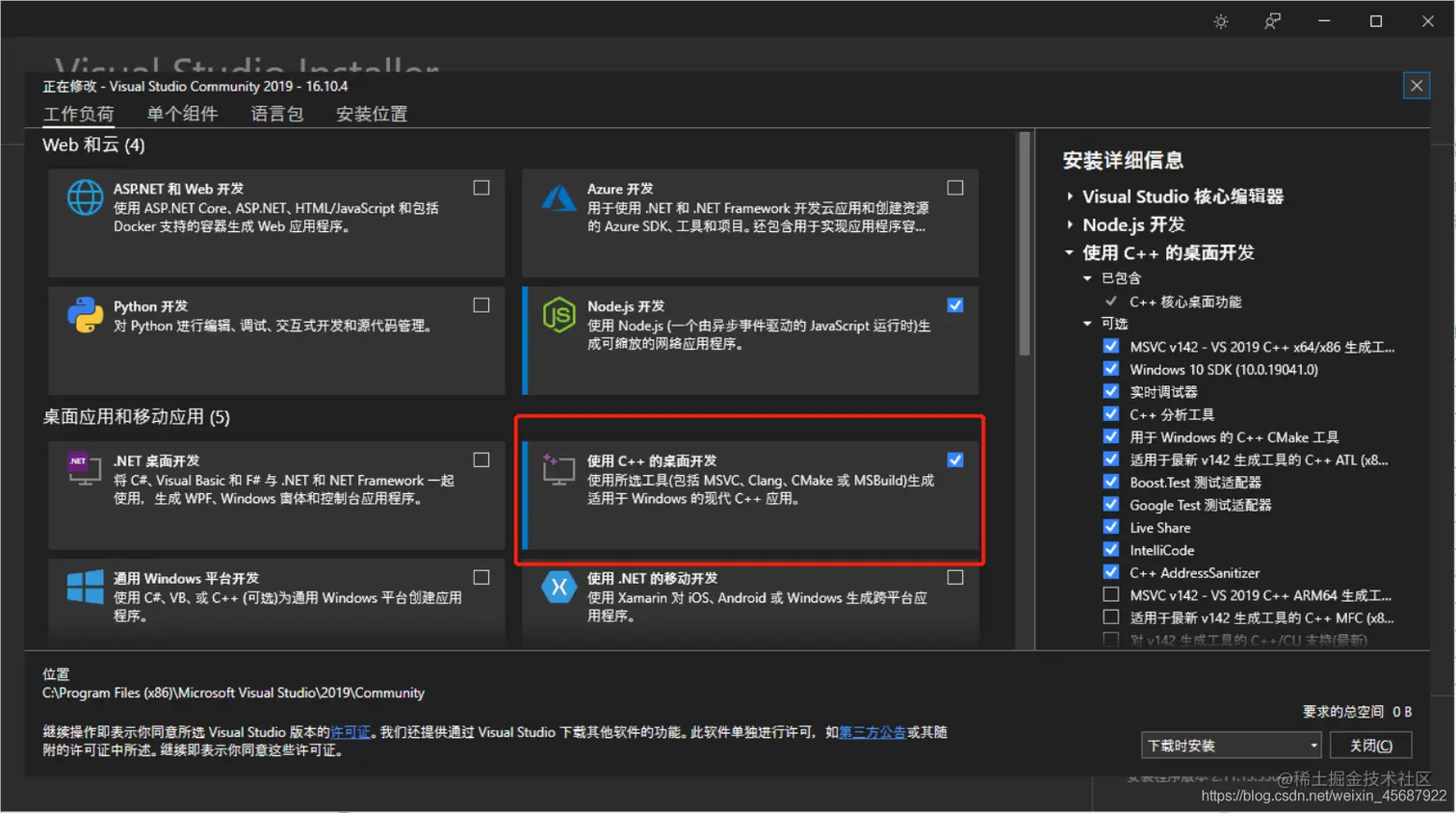Click the Python development workload icon

(85, 315)
